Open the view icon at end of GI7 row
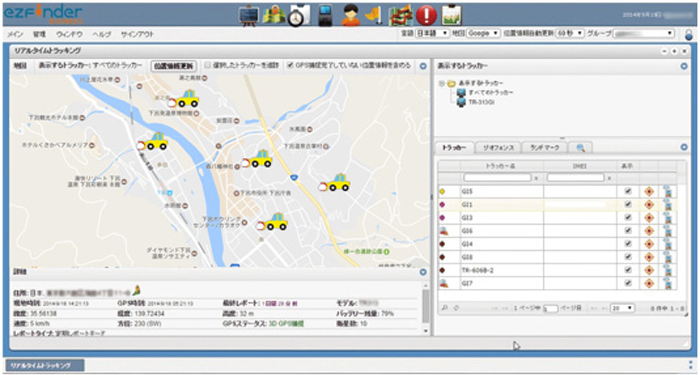The width and height of the screenshot is (700, 375). (668, 283)
